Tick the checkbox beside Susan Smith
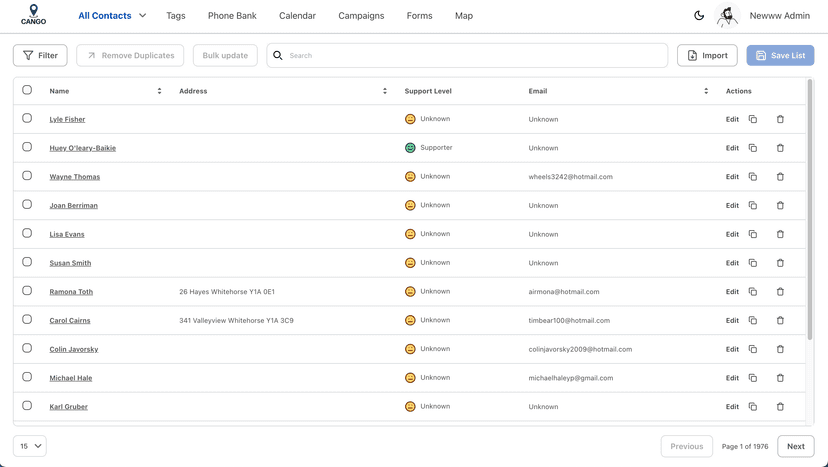Image resolution: width=828 pixels, height=467 pixels. (x=27, y=262)
